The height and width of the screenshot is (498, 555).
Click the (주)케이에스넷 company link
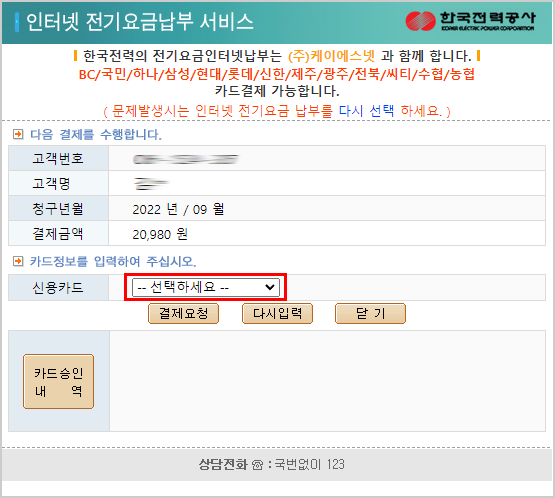[x=331, y=56]
